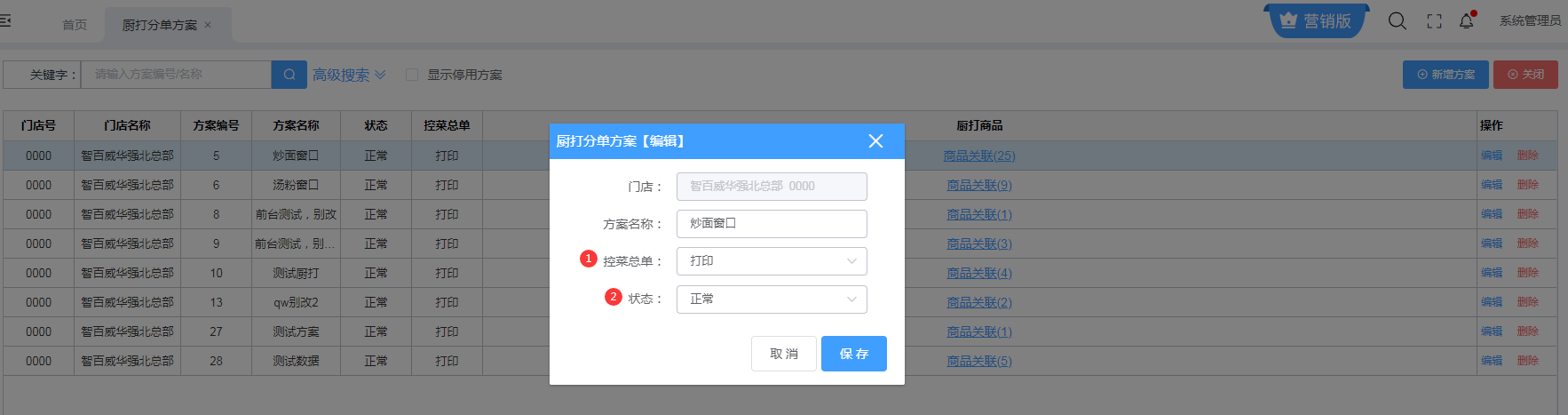
Task: Close the 厨打分单方案 edit dialog with X
Action: pyautogui.click(x=875, y=141)
